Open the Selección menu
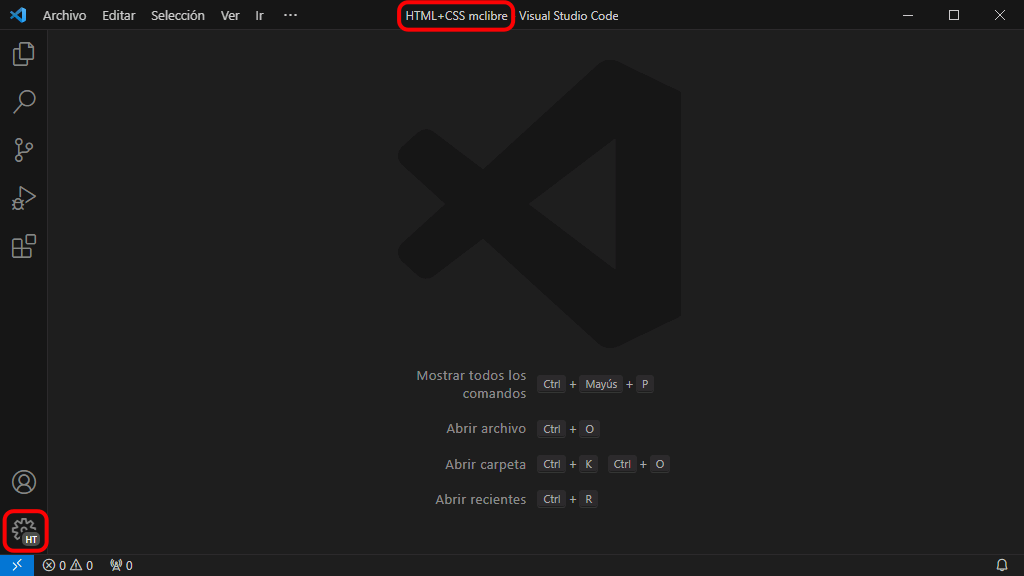This screenshot has width=1024, height=576. coord(178,16)
